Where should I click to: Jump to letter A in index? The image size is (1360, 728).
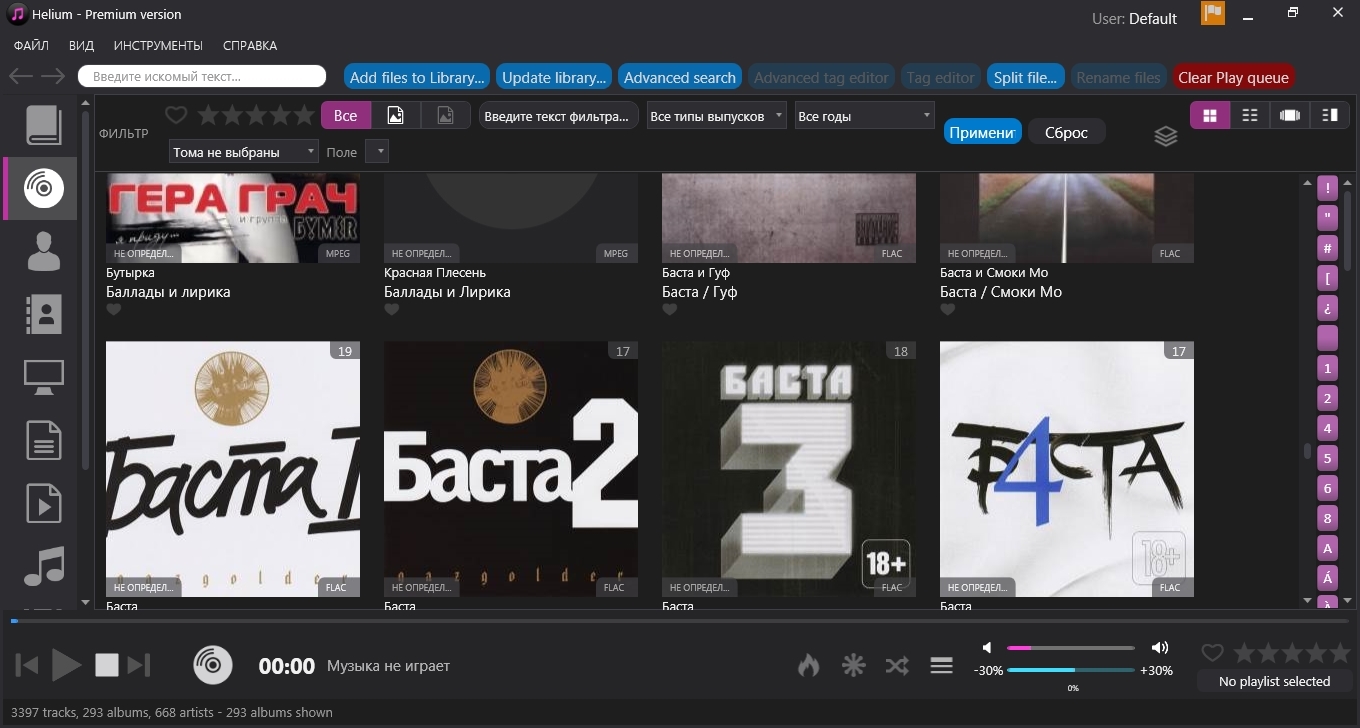click(1328, 548)
